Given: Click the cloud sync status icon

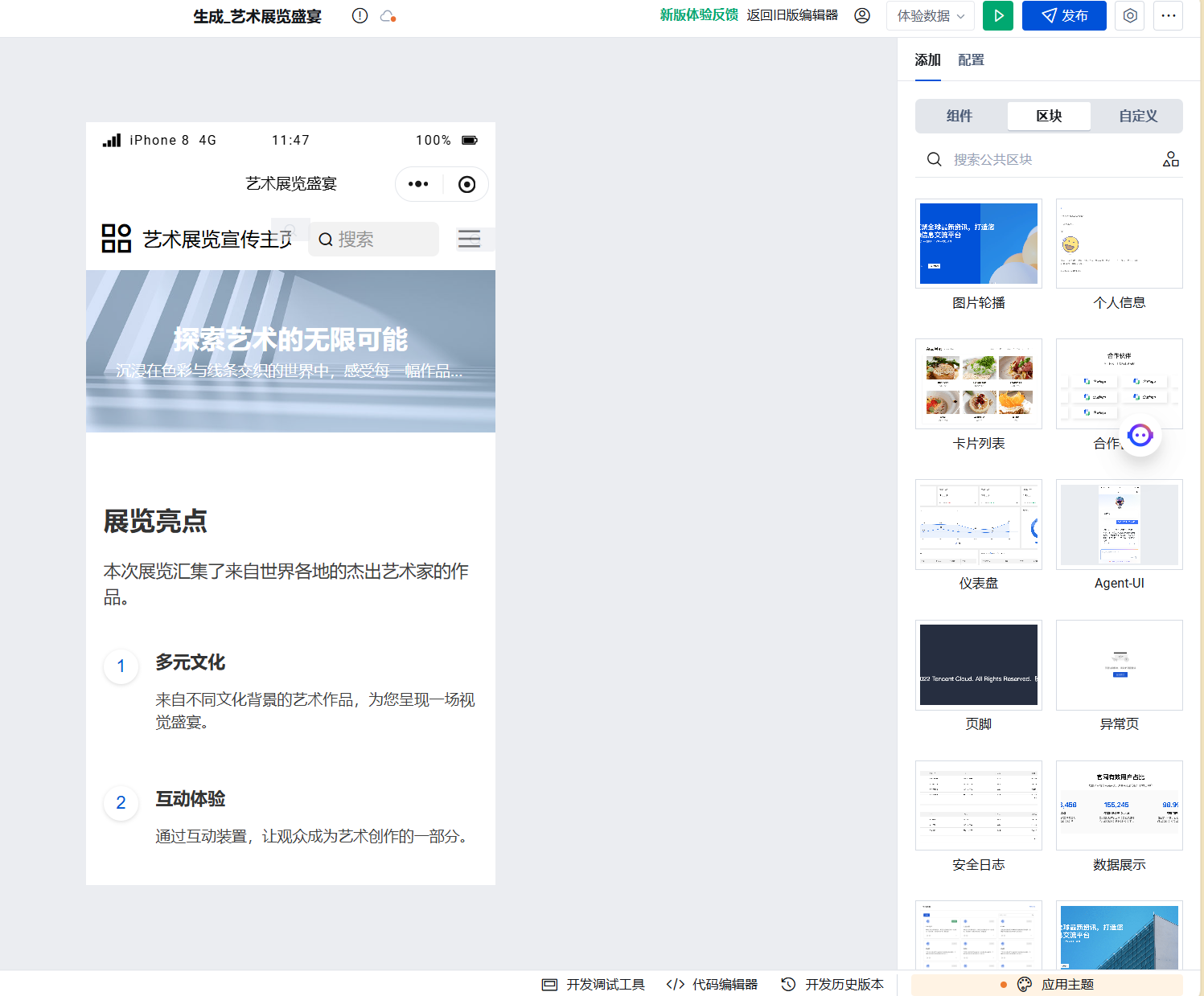Looking at the screenshot, I should pyautogui.click(x=388, y=16).
